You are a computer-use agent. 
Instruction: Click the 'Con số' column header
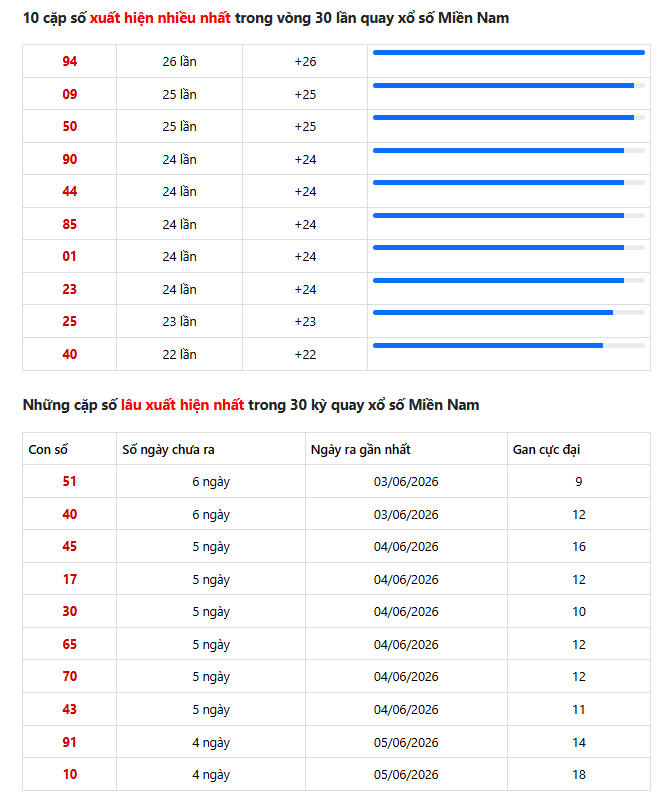click(x=48, y=450)
